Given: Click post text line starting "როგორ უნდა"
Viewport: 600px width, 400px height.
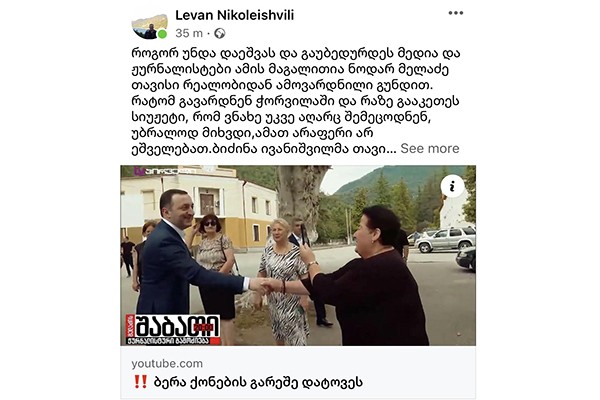Looking at the screenshot, I should pos(296,54).
